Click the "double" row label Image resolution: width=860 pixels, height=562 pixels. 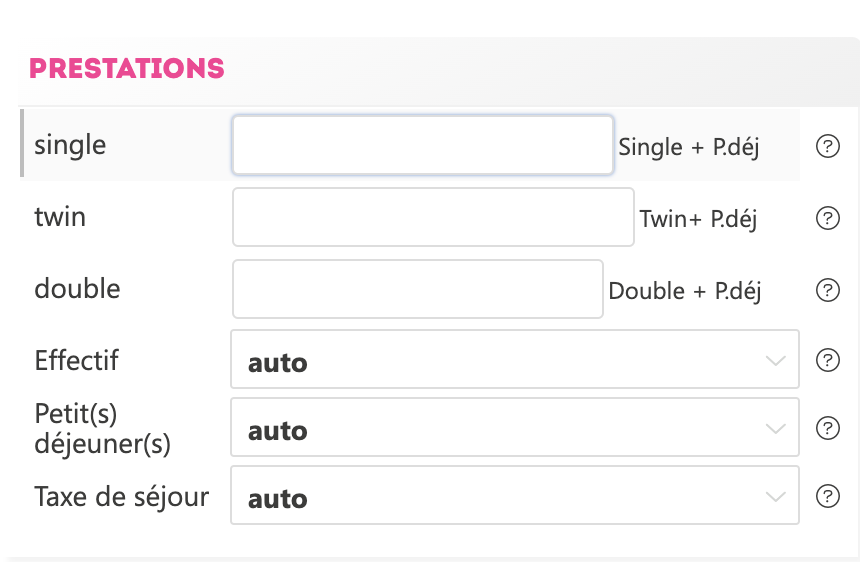coord(77,289)
